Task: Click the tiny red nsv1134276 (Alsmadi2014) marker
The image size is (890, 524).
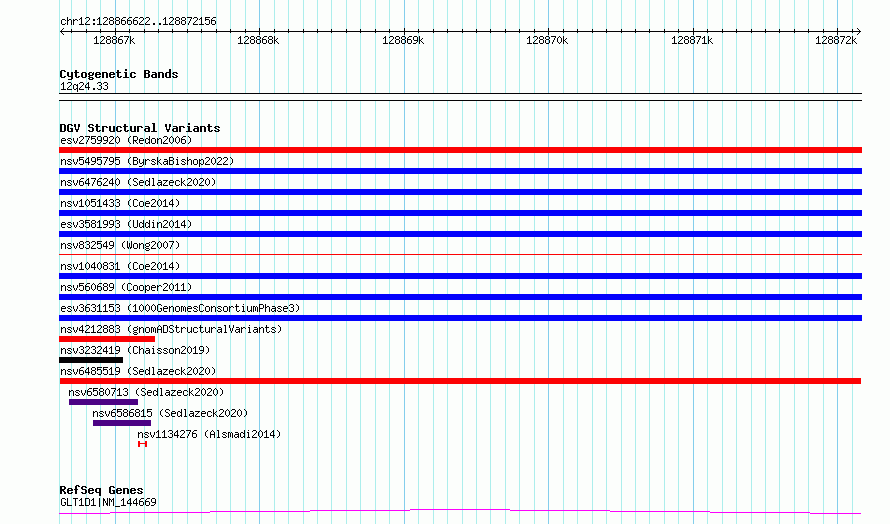Action: (x=142, y=444)
